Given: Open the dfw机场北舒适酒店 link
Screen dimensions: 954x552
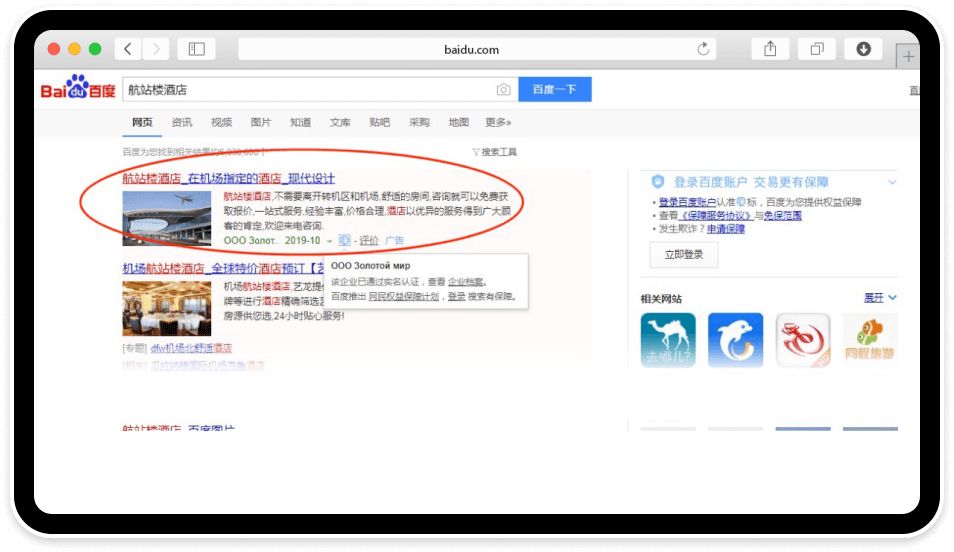Looking at the screenshot, I should click(x=191, y=348).
